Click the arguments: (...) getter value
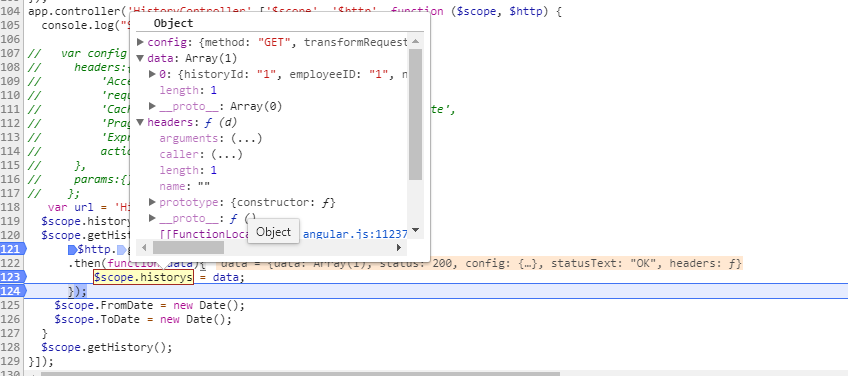This screenshot has width=848, height=376. 246,138
